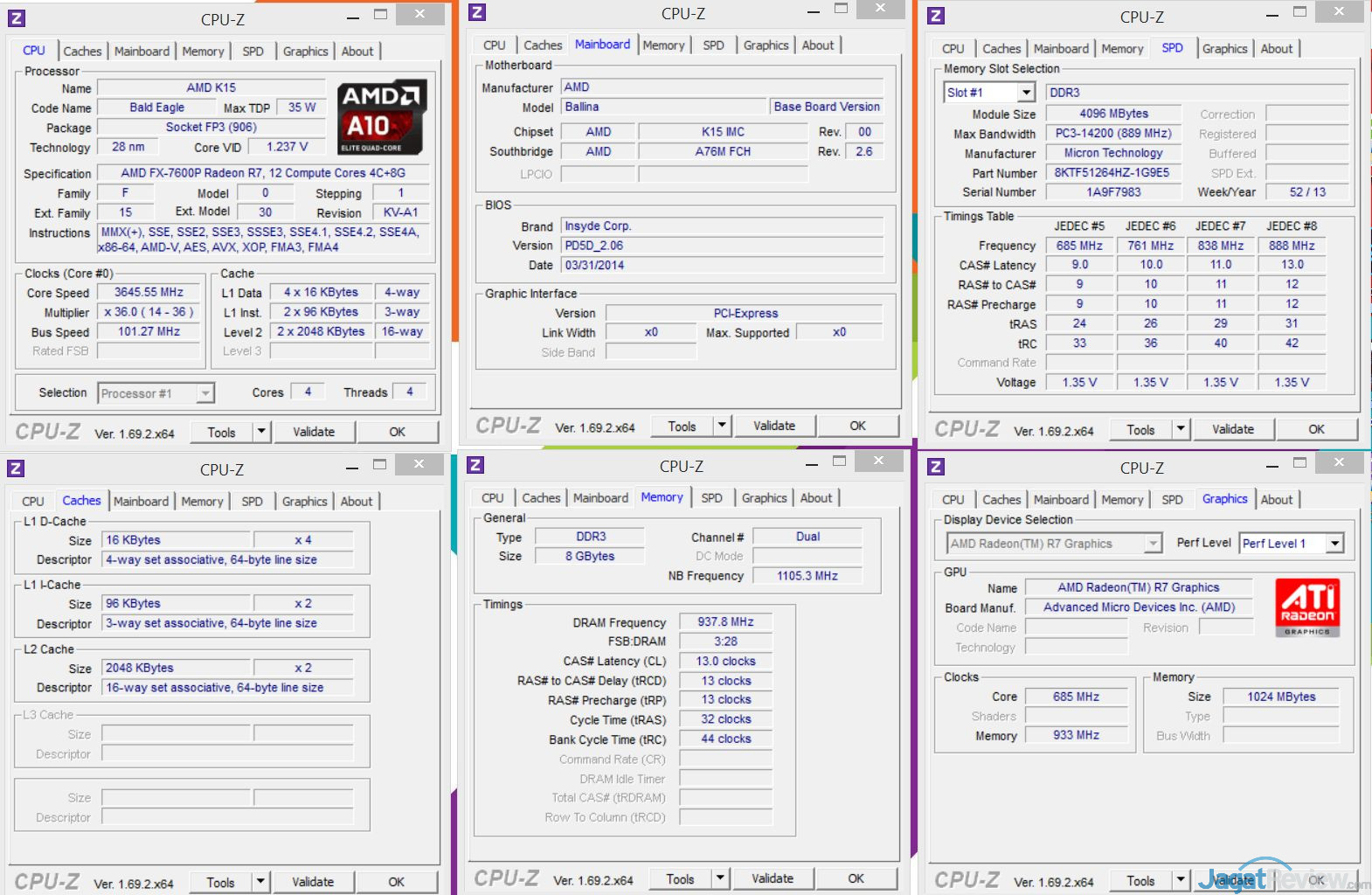Go to Caches tab in the Mainboard window
The width and height of the screenshot is (1372, 895).
543,45
